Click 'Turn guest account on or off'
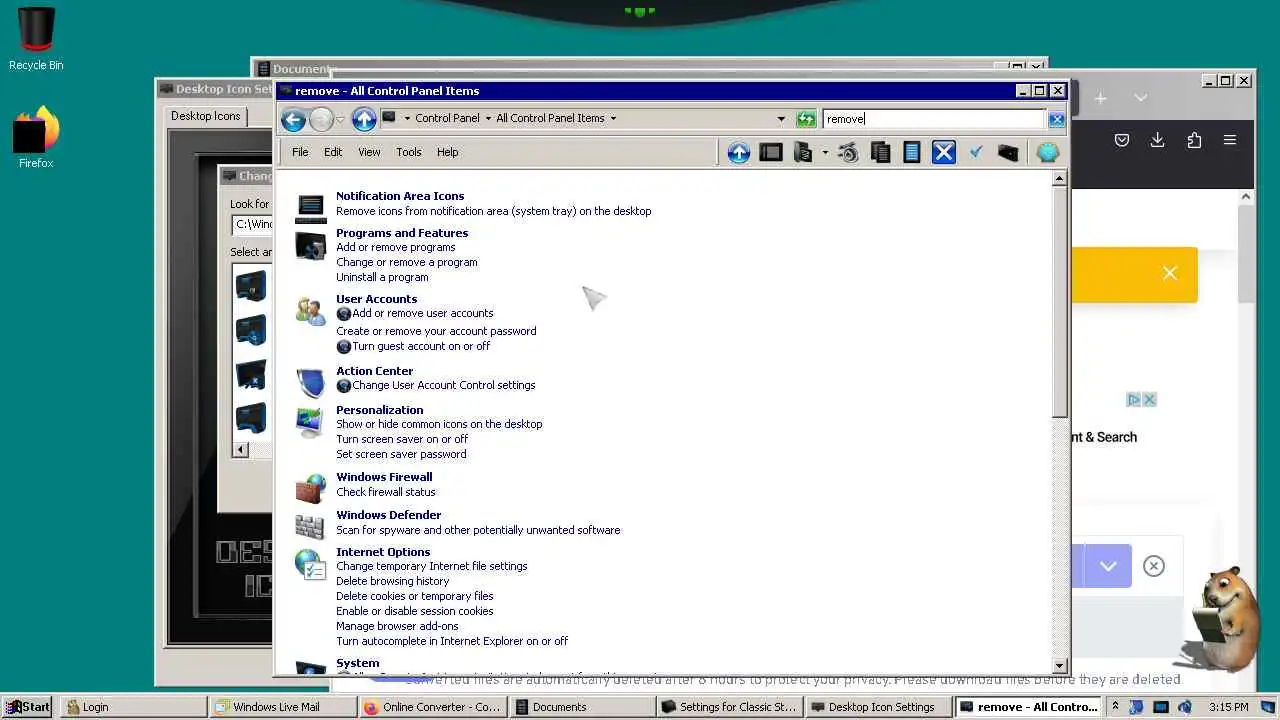This screenshot has width=1280, height=720. [421, 346]
